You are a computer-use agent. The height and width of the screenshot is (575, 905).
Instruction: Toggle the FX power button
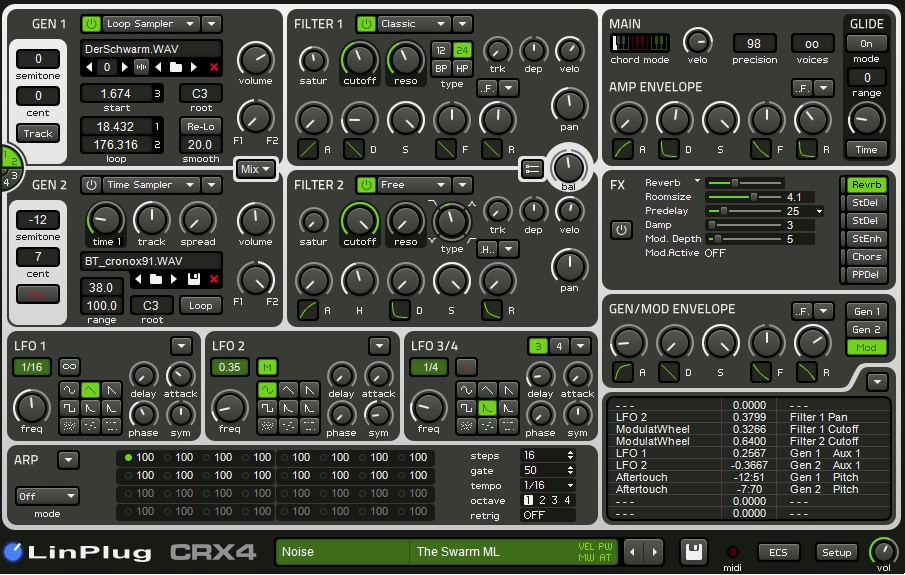pos(621,230)
